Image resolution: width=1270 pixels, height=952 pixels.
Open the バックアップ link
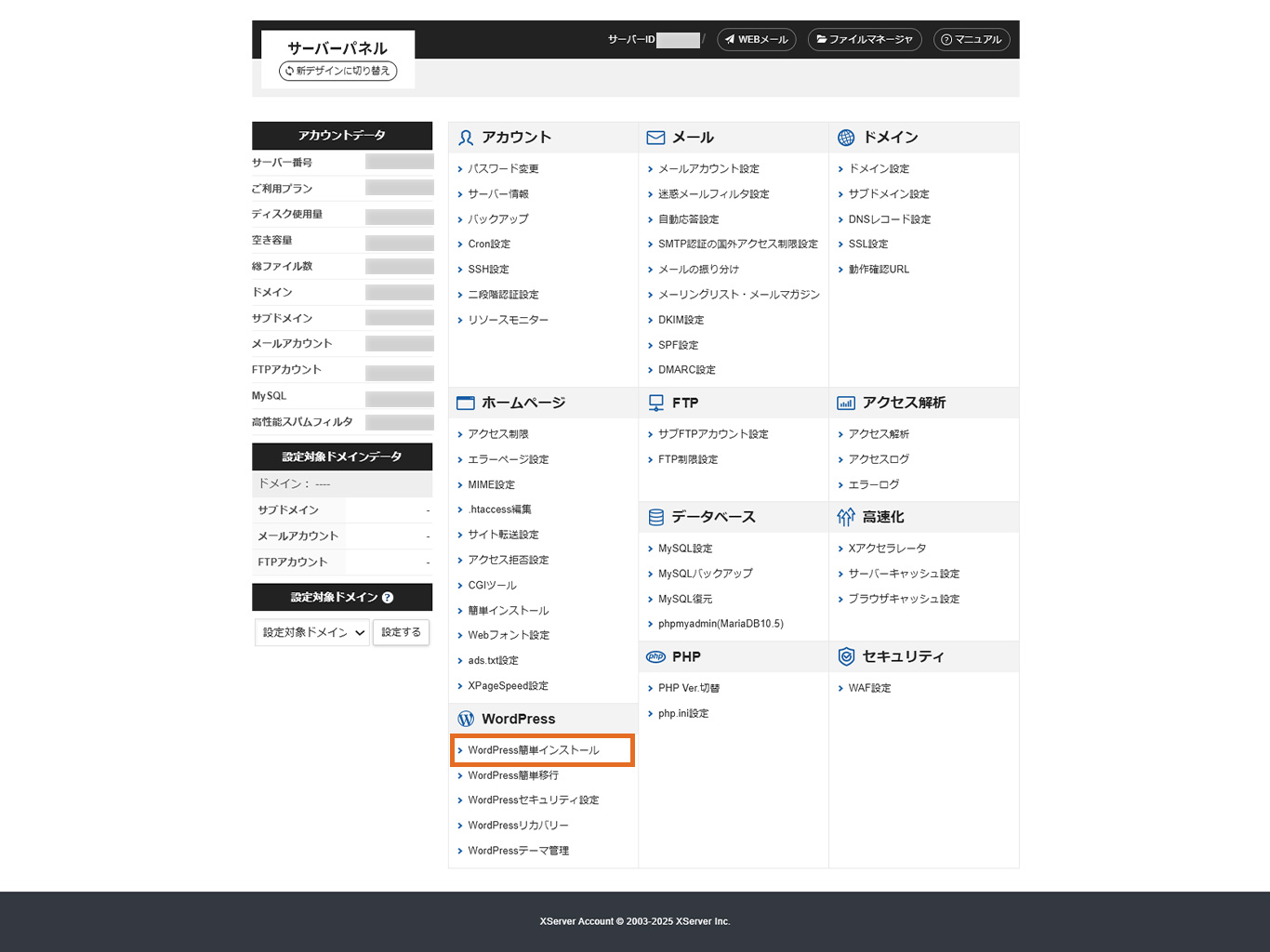[x=498, y=219]
